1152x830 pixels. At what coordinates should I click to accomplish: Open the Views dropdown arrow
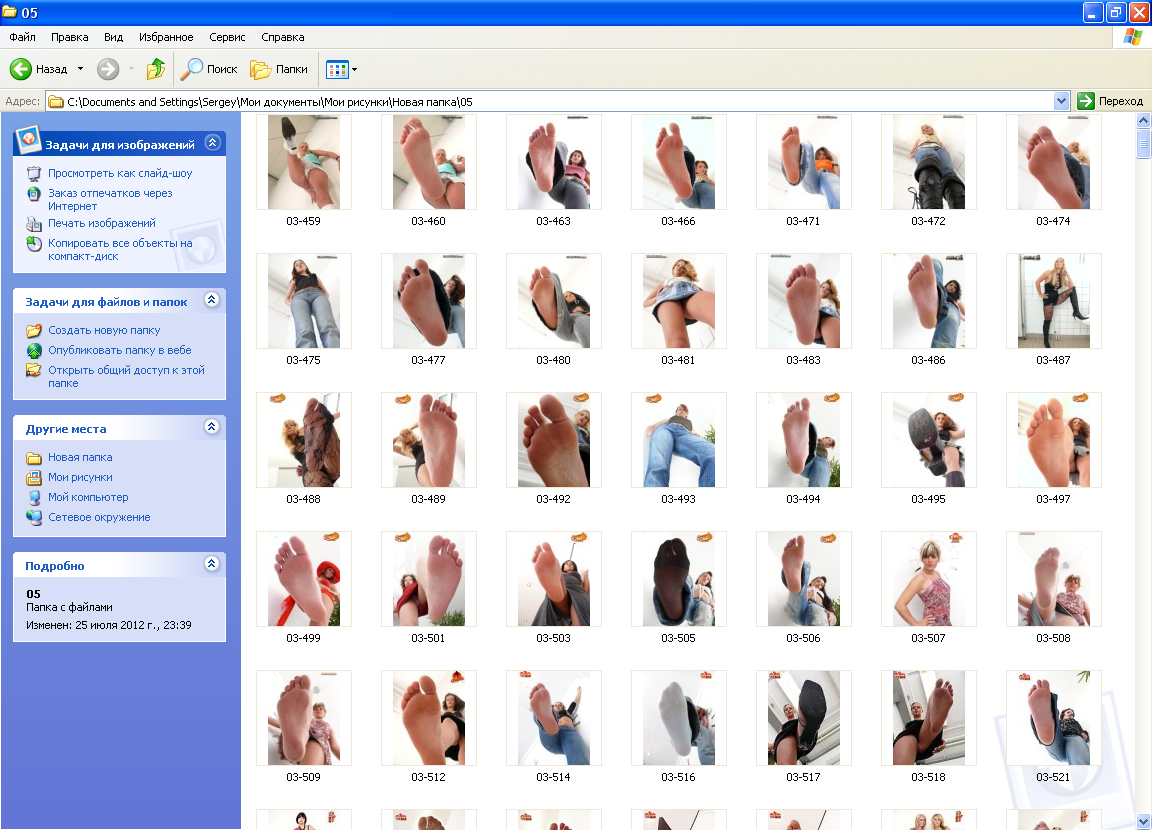pyautogui.click(x=354, y=70)
